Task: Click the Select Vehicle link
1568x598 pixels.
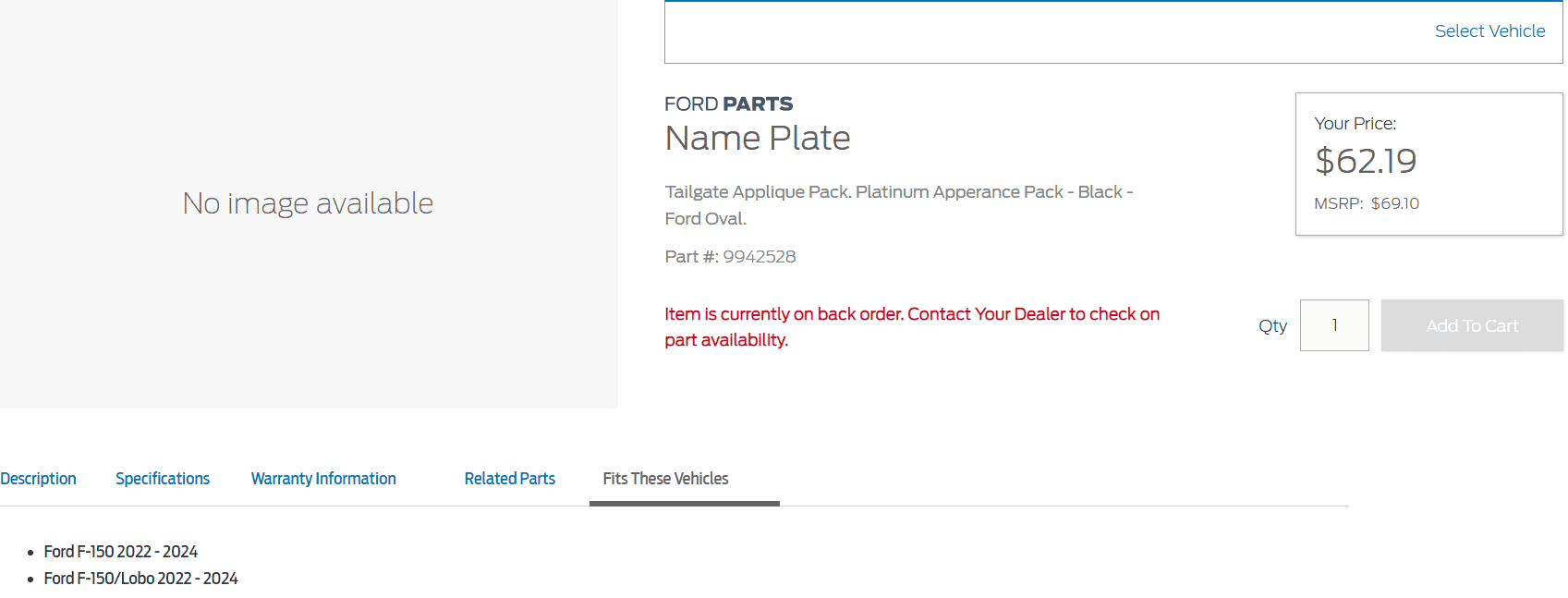Action: tap(1489, 31)
